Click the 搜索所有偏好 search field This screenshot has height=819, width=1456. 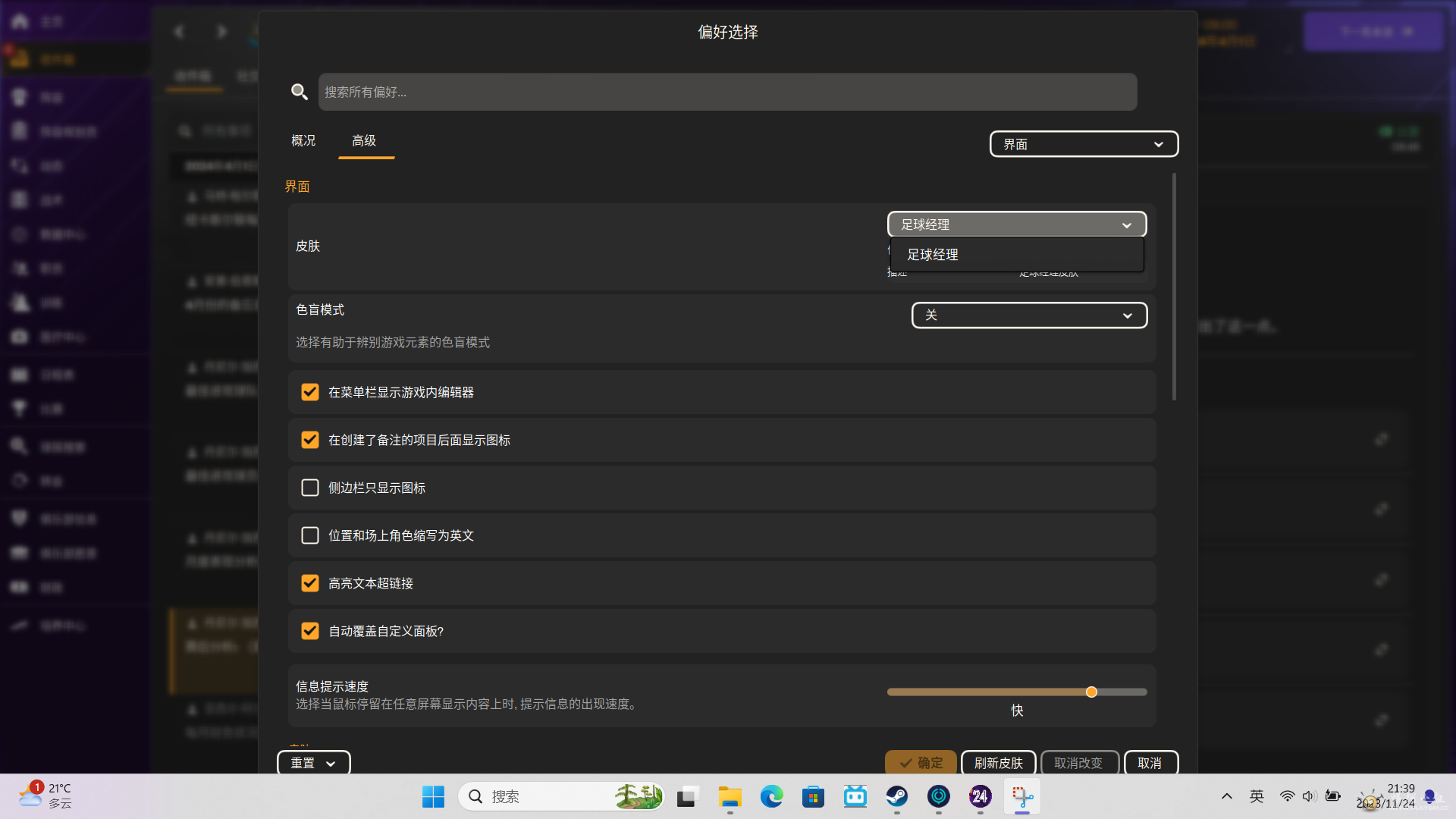727,92
